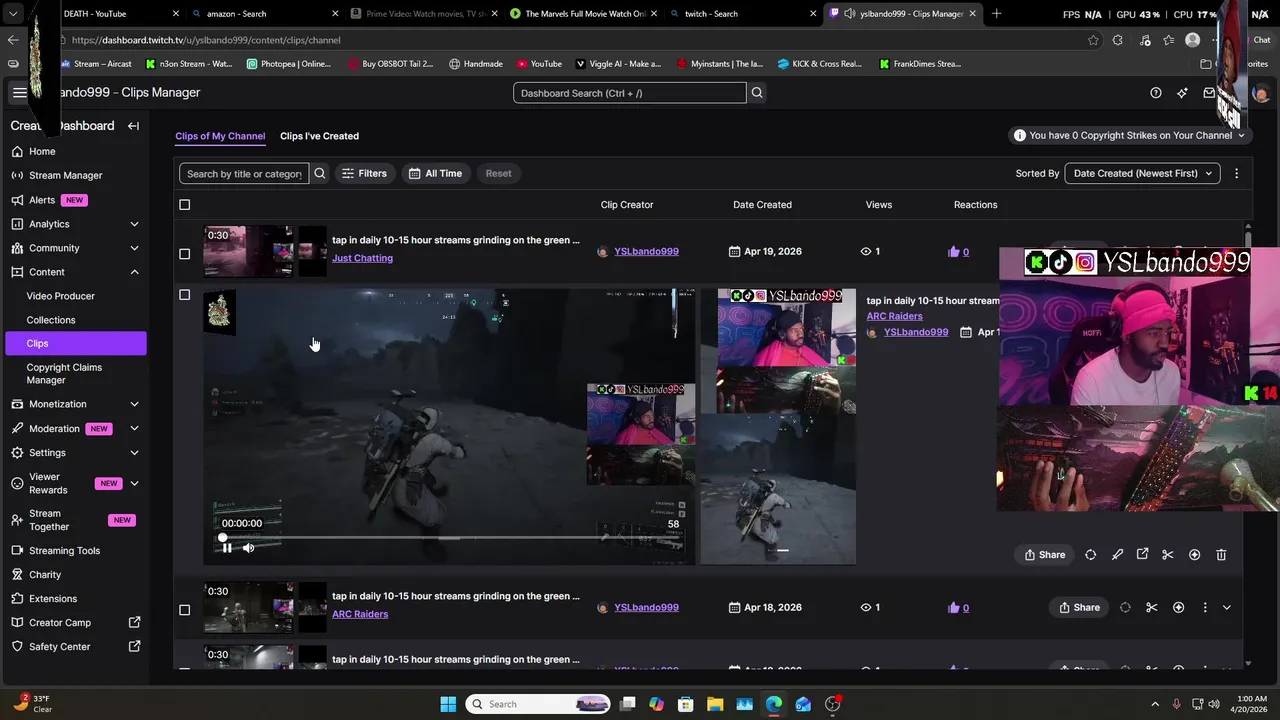1280x720 pixels.
Task: Click the sparkle icon beside help
Action: [1182, 93]
